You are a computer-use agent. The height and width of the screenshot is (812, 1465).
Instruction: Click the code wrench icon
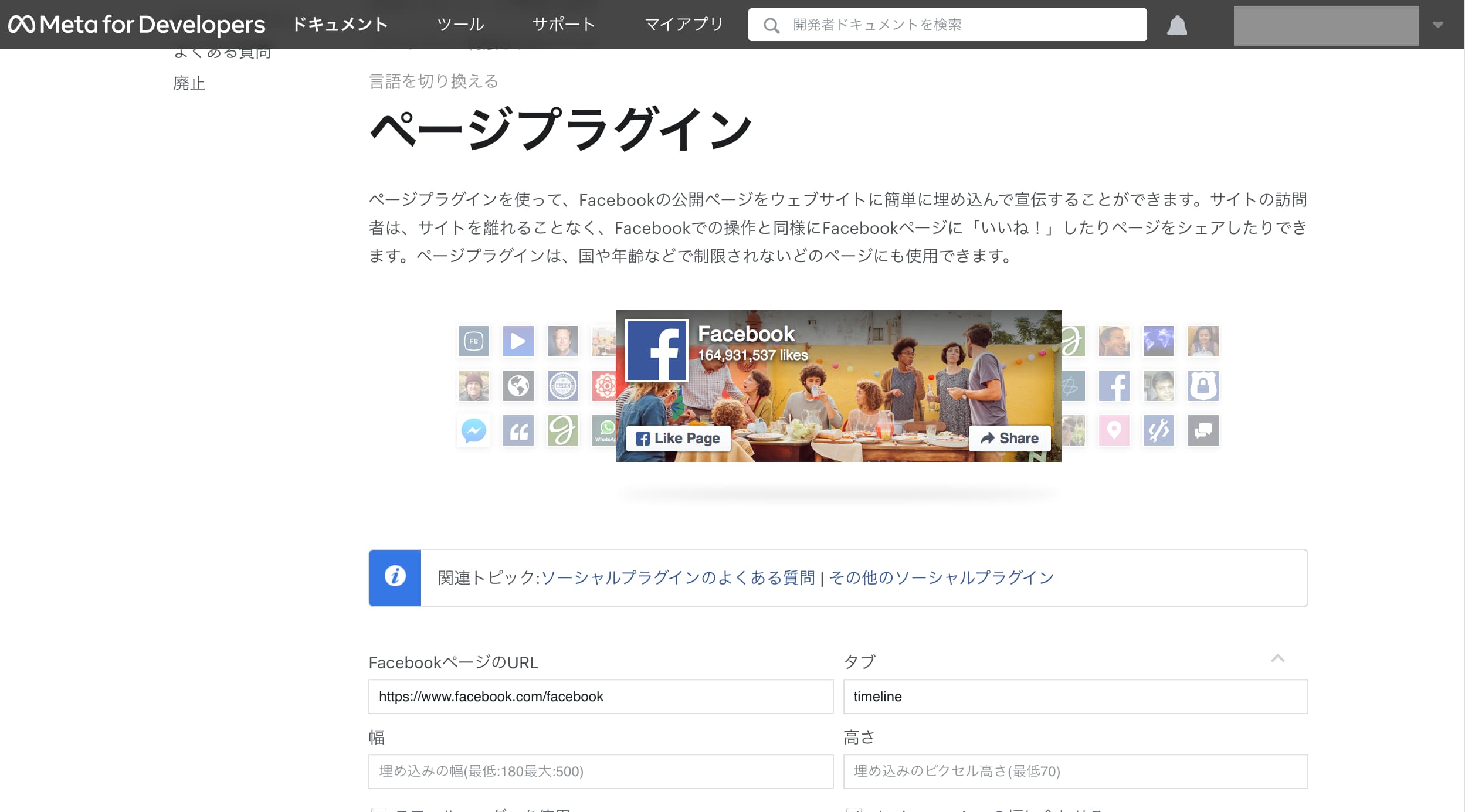coord(1158,430)
